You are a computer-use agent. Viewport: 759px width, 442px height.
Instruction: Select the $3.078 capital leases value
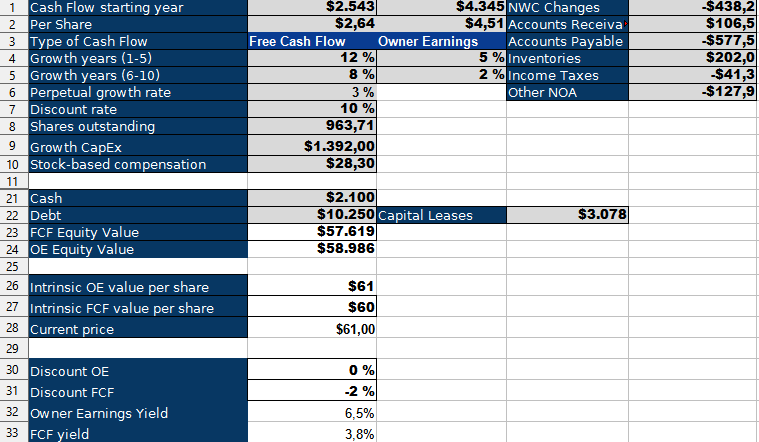[567, 215]
